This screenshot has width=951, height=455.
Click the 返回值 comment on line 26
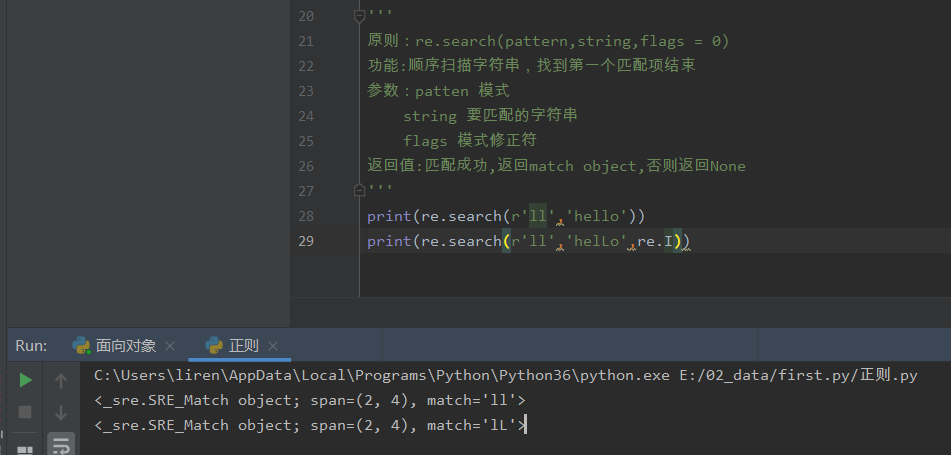pyautogui.click(x=556, y=166)
